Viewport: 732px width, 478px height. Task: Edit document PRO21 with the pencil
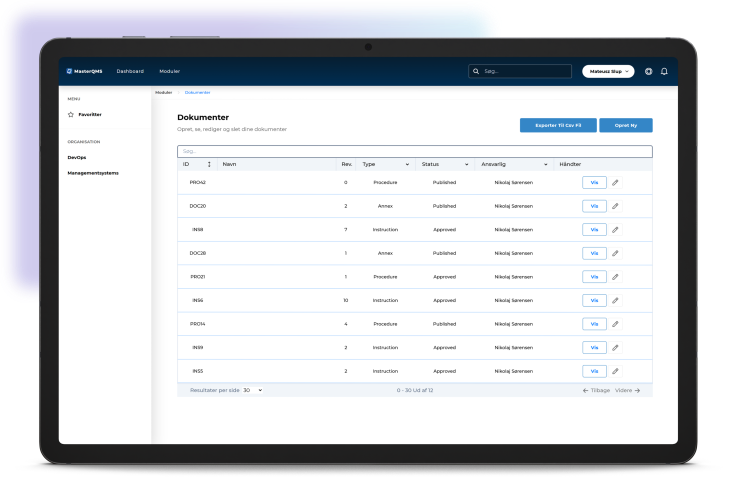pyautogui.click(x=615, y=277)
